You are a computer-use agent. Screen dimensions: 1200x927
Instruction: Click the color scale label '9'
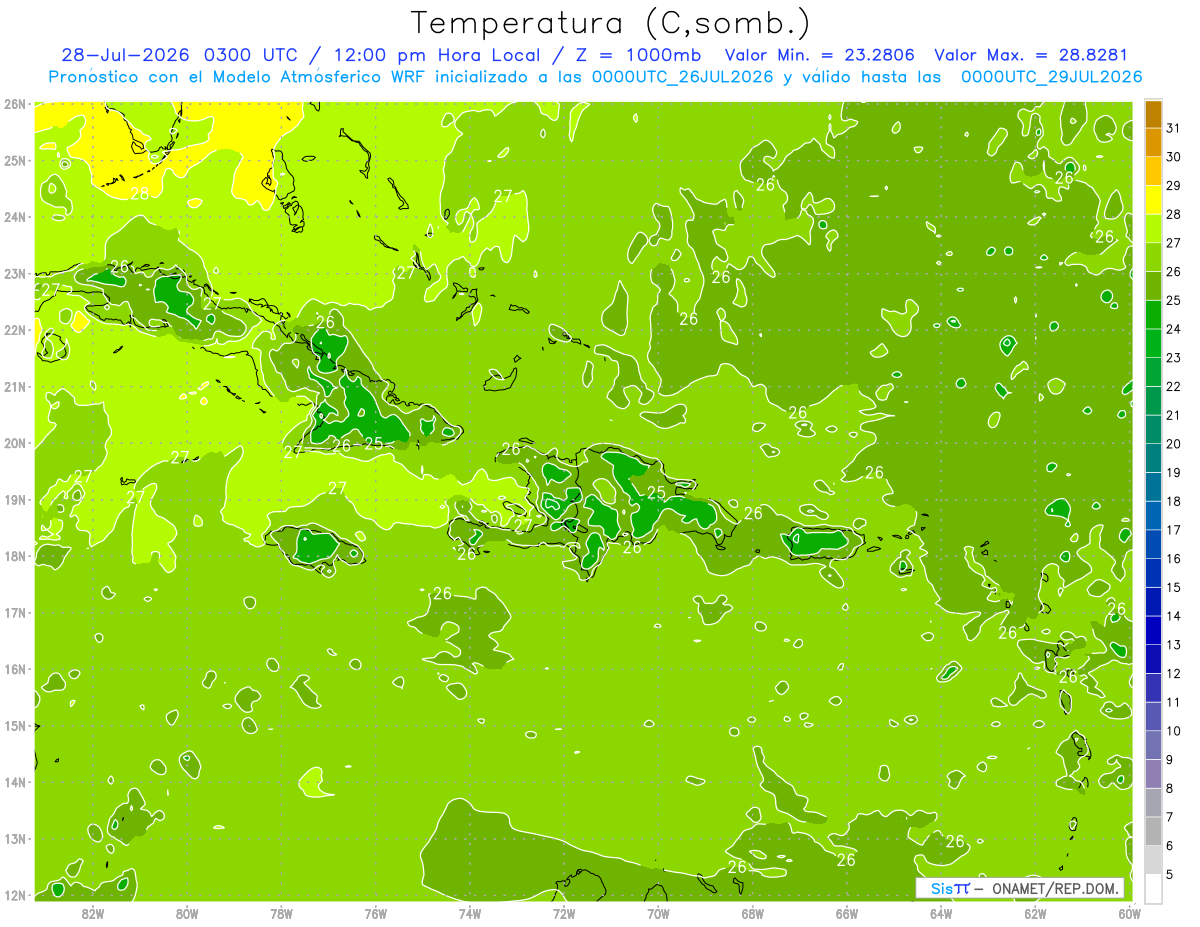point(1170,760)
